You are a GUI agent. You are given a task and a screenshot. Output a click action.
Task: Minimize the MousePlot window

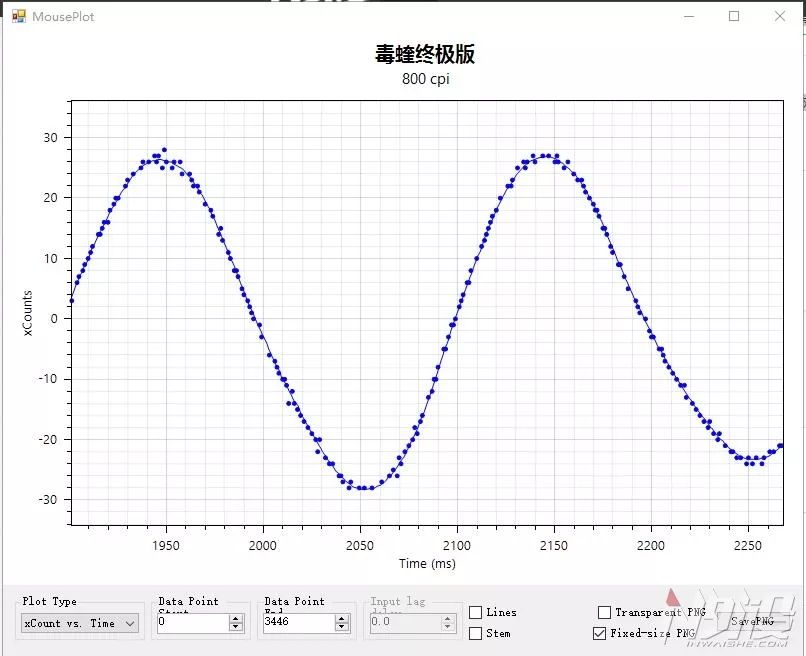click(689, 16)
